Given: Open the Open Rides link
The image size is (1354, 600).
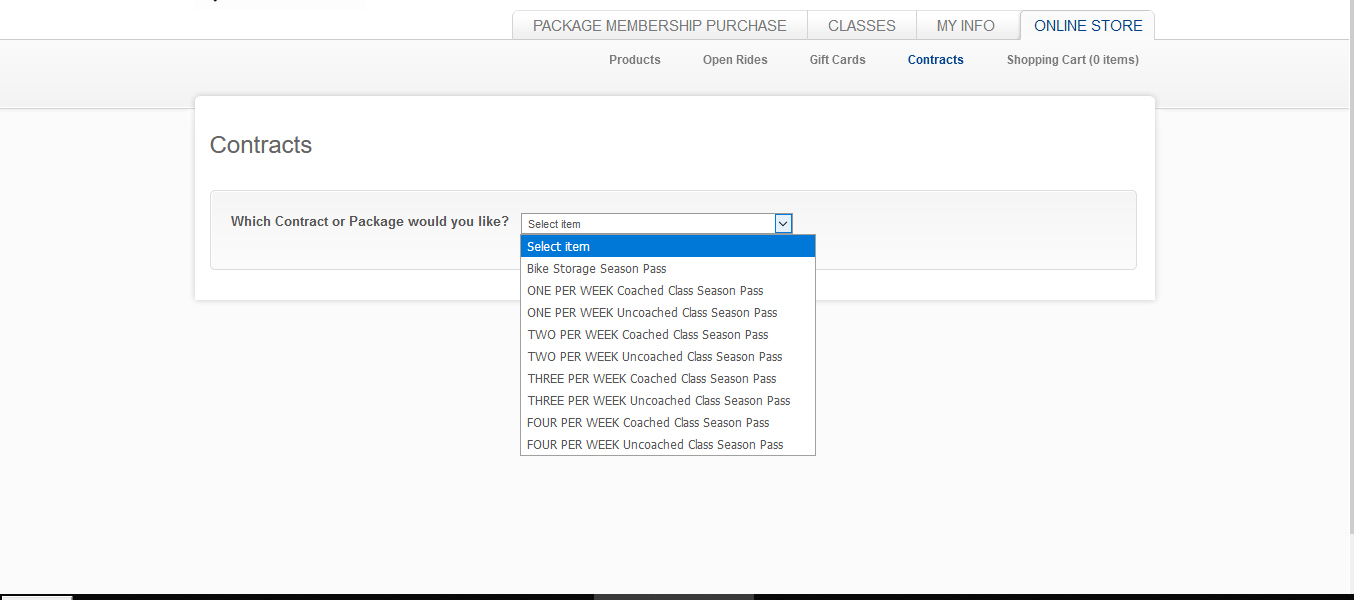Looking at the screenshot, I should click(735, 60).
